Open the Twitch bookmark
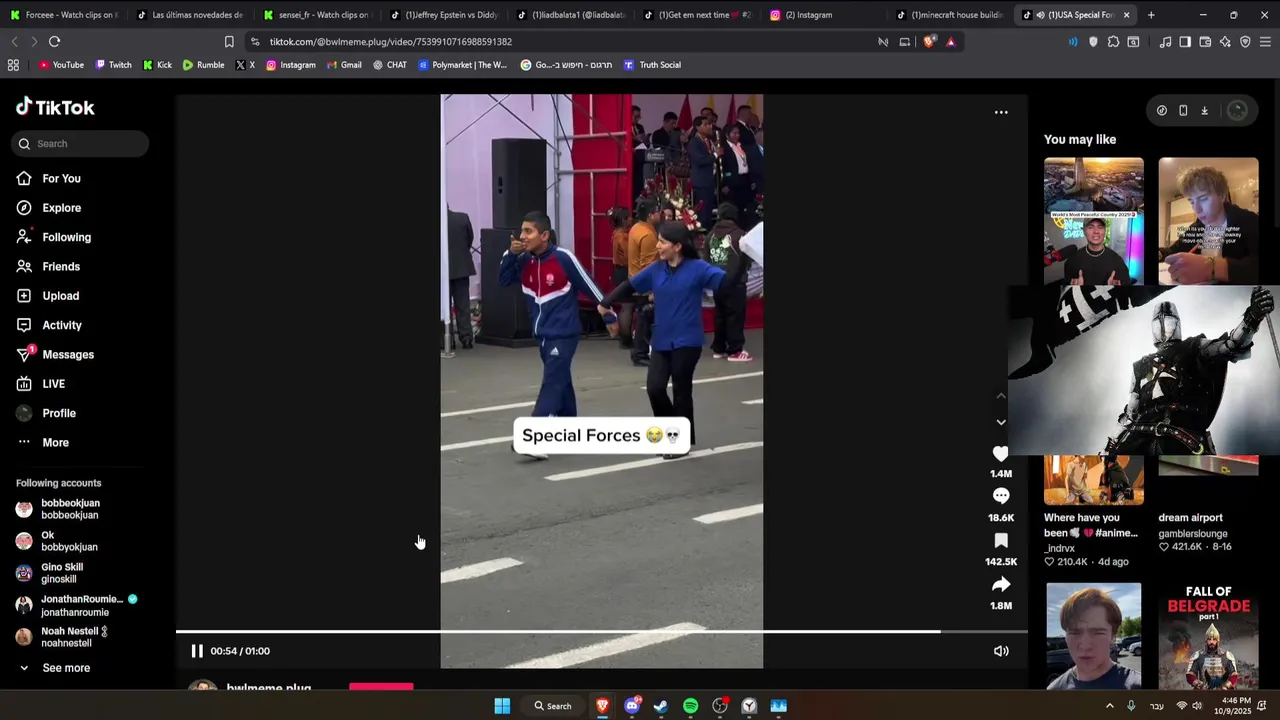 pyautogui.click(x=113, y=65)
